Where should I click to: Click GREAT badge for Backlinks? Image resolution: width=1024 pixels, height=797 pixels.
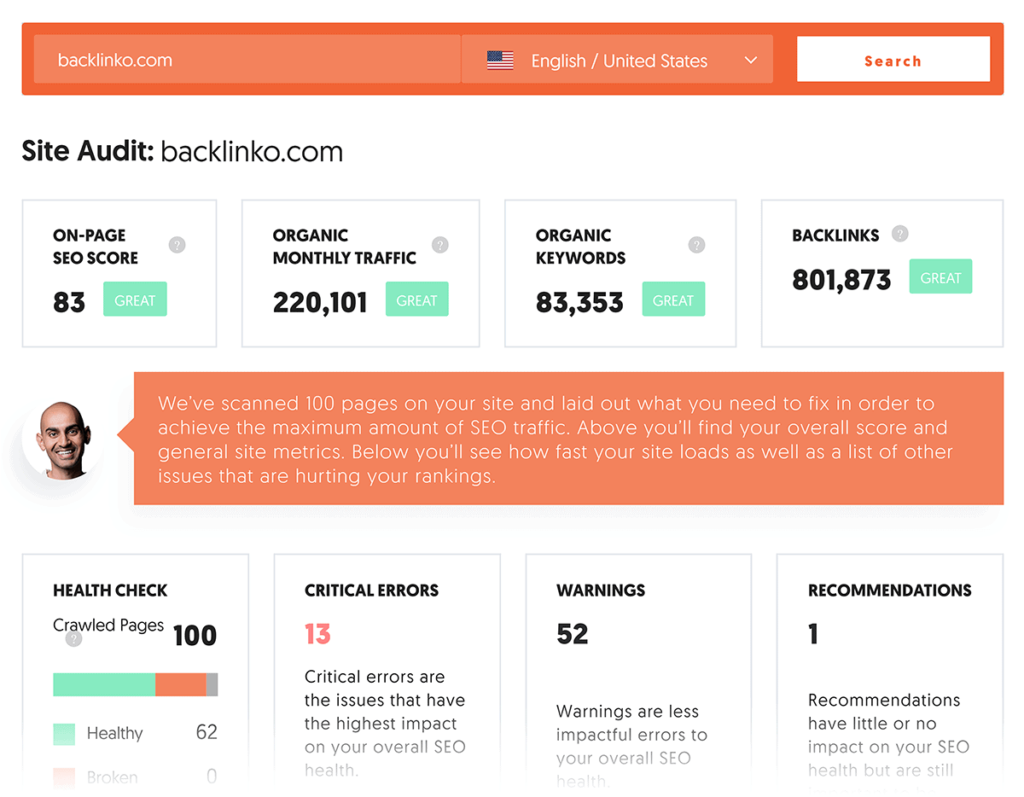coord(940,278)
